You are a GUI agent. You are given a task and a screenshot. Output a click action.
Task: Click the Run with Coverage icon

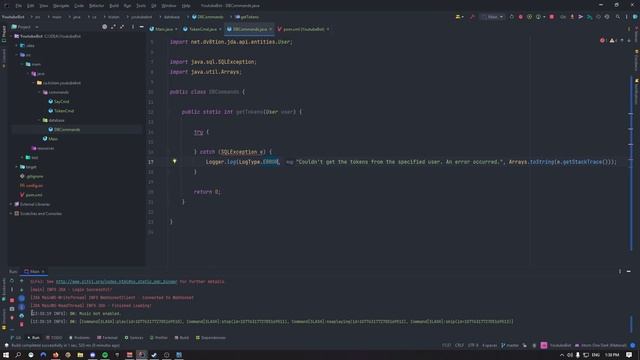529,17
